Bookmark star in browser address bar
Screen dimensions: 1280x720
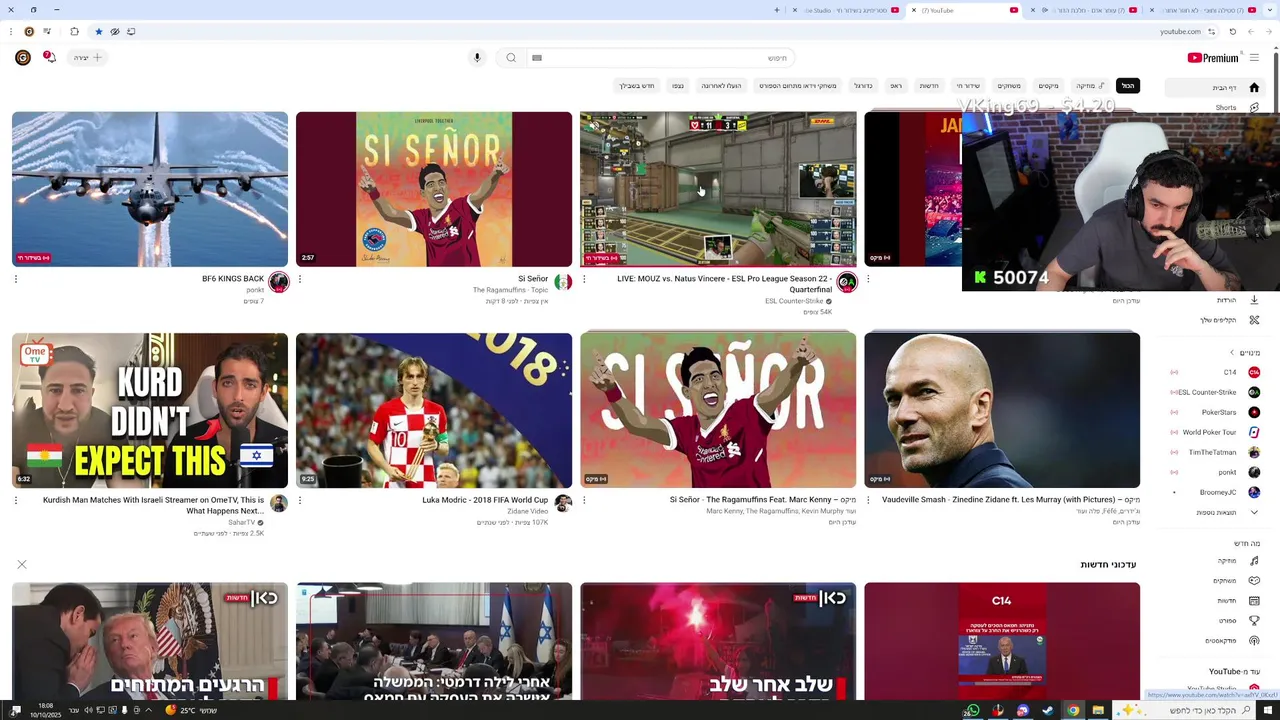pyautogui.click(x=98, y=32)
